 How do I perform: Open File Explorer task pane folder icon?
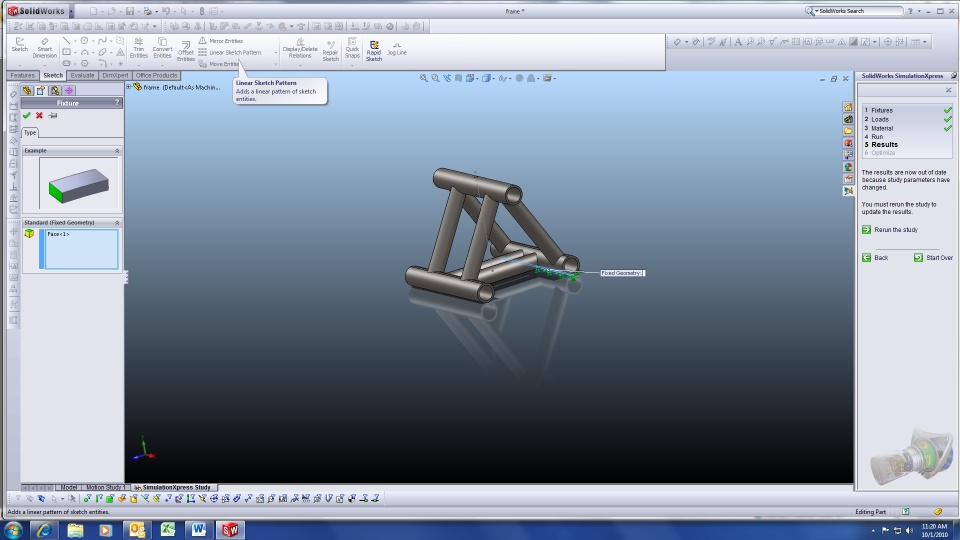coord(848,130)
